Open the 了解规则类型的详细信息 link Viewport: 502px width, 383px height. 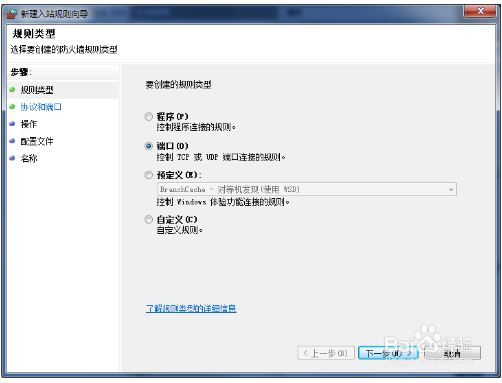pos(191,308)
